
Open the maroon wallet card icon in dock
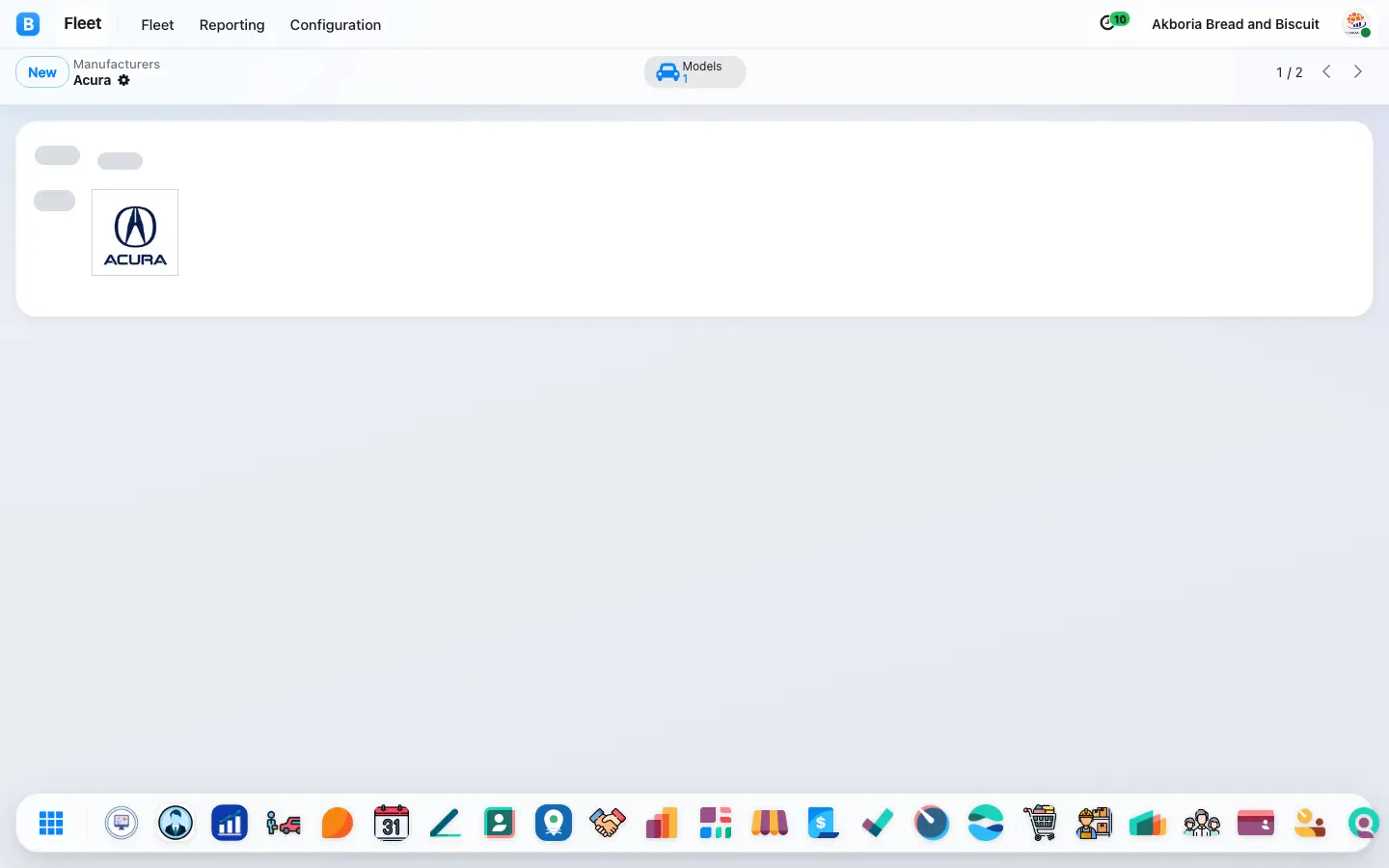point(1256,823)
